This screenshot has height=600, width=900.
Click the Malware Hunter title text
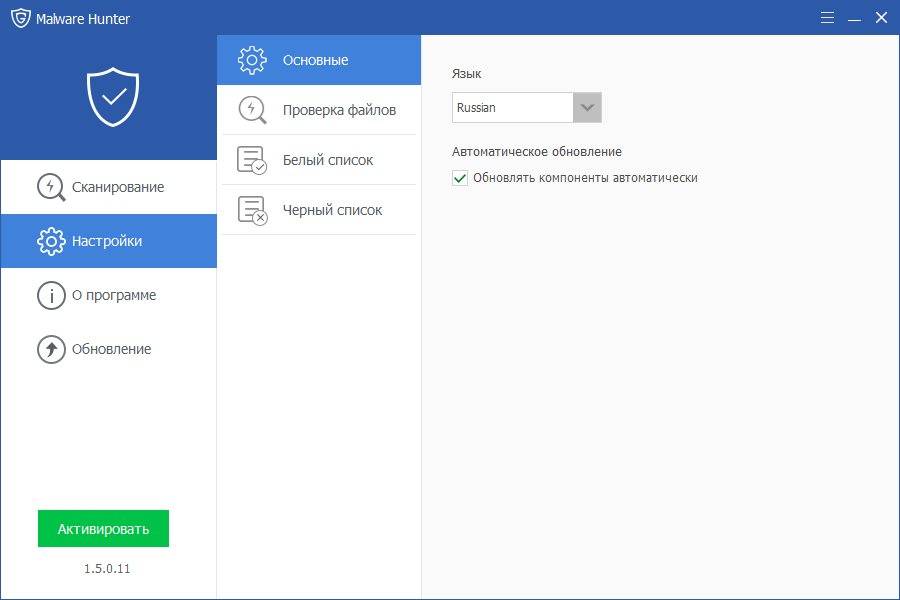[83, 19]
